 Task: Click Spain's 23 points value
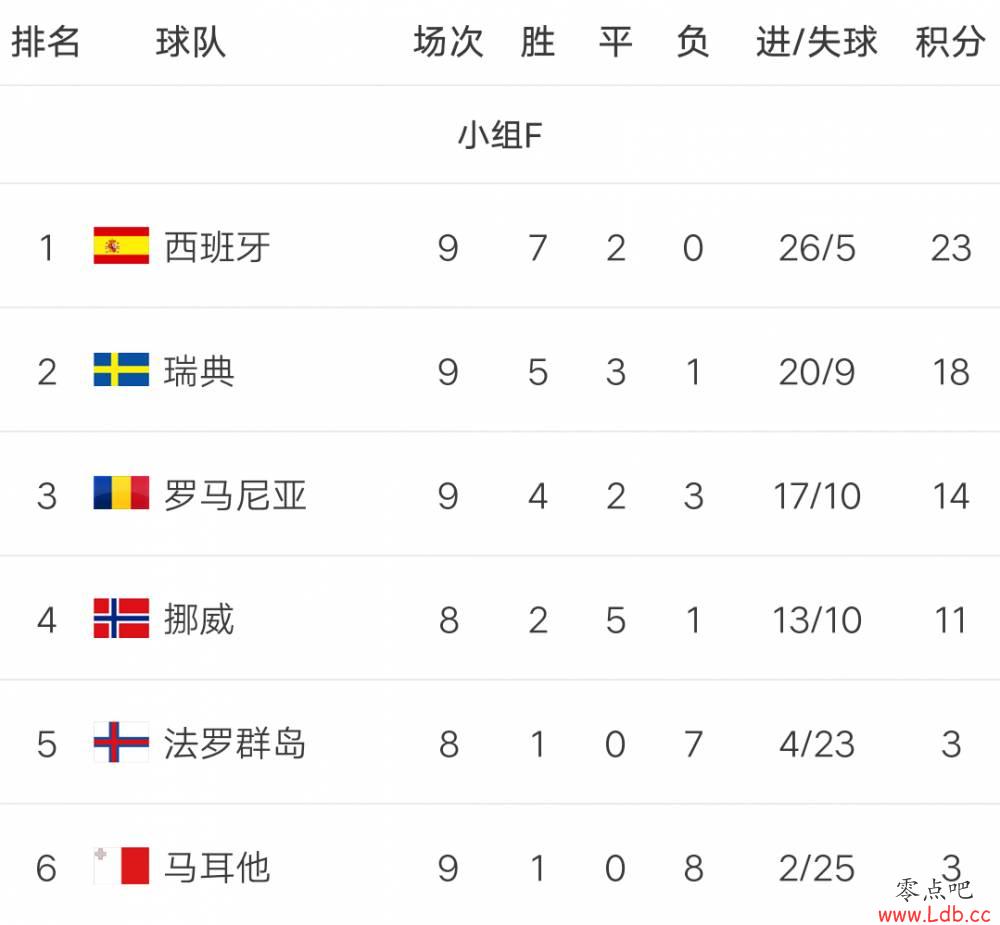(951, 248)
